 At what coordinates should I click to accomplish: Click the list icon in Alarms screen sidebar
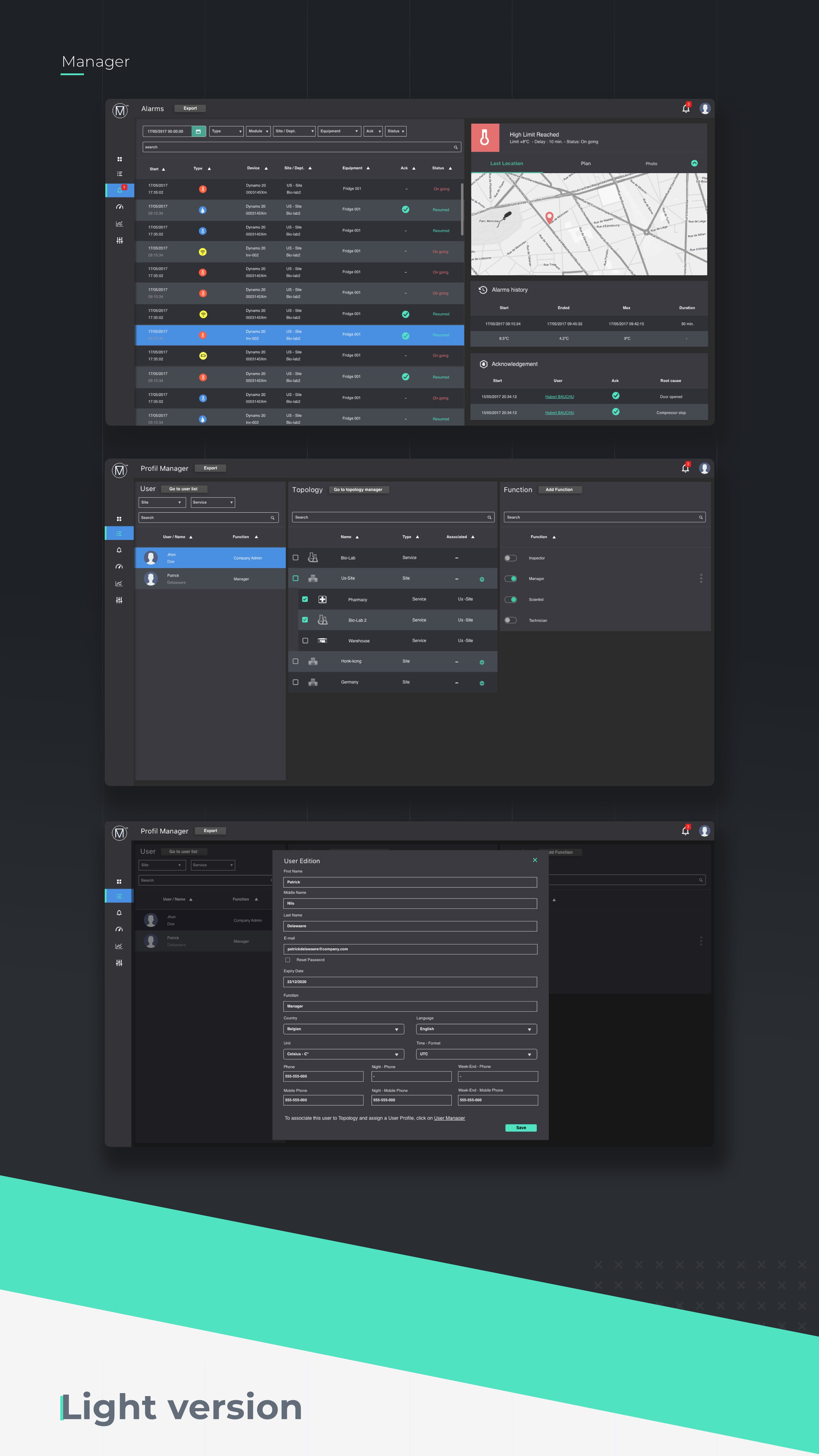(119, 174)
